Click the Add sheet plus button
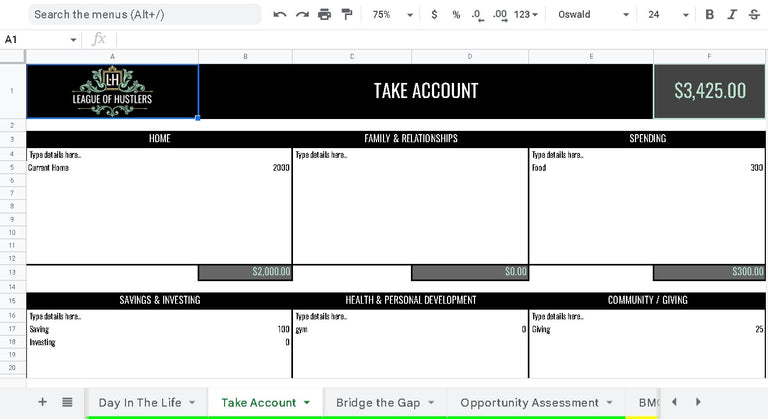This screenshot has width=768, height=419. tap(42, 402)
